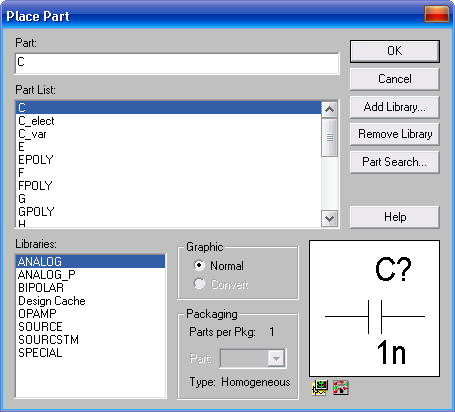Click the Part List scrollbar thumb
455x412 pixels.
(330, 137)
